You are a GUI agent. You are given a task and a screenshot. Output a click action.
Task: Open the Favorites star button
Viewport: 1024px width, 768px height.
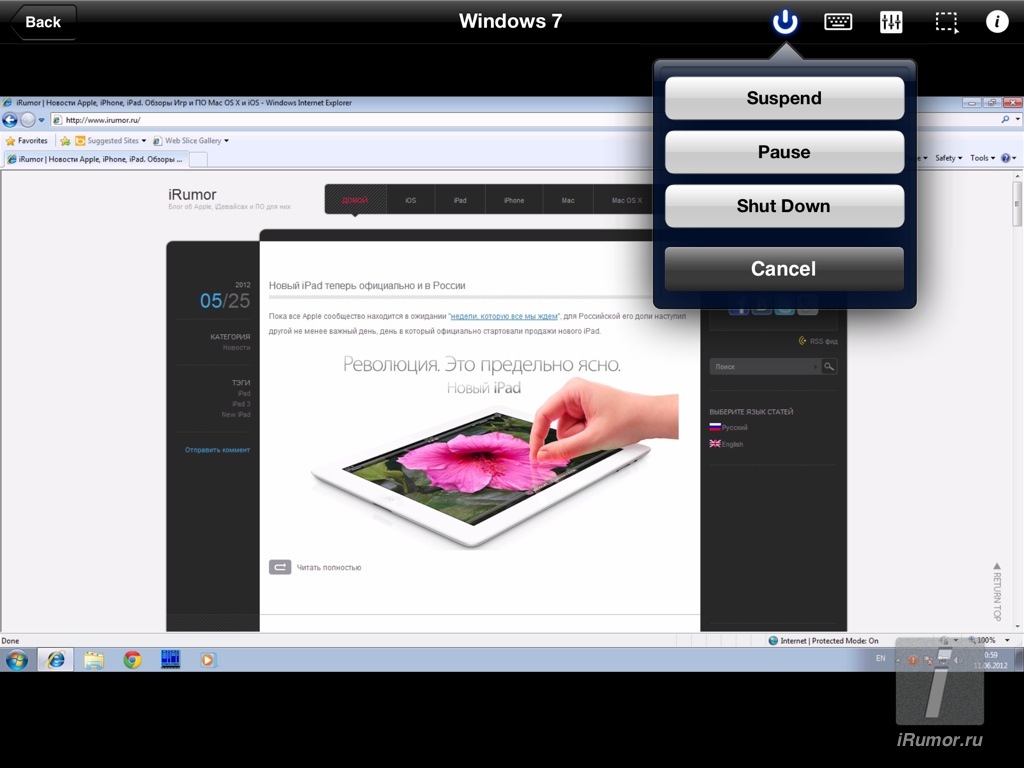27,140
